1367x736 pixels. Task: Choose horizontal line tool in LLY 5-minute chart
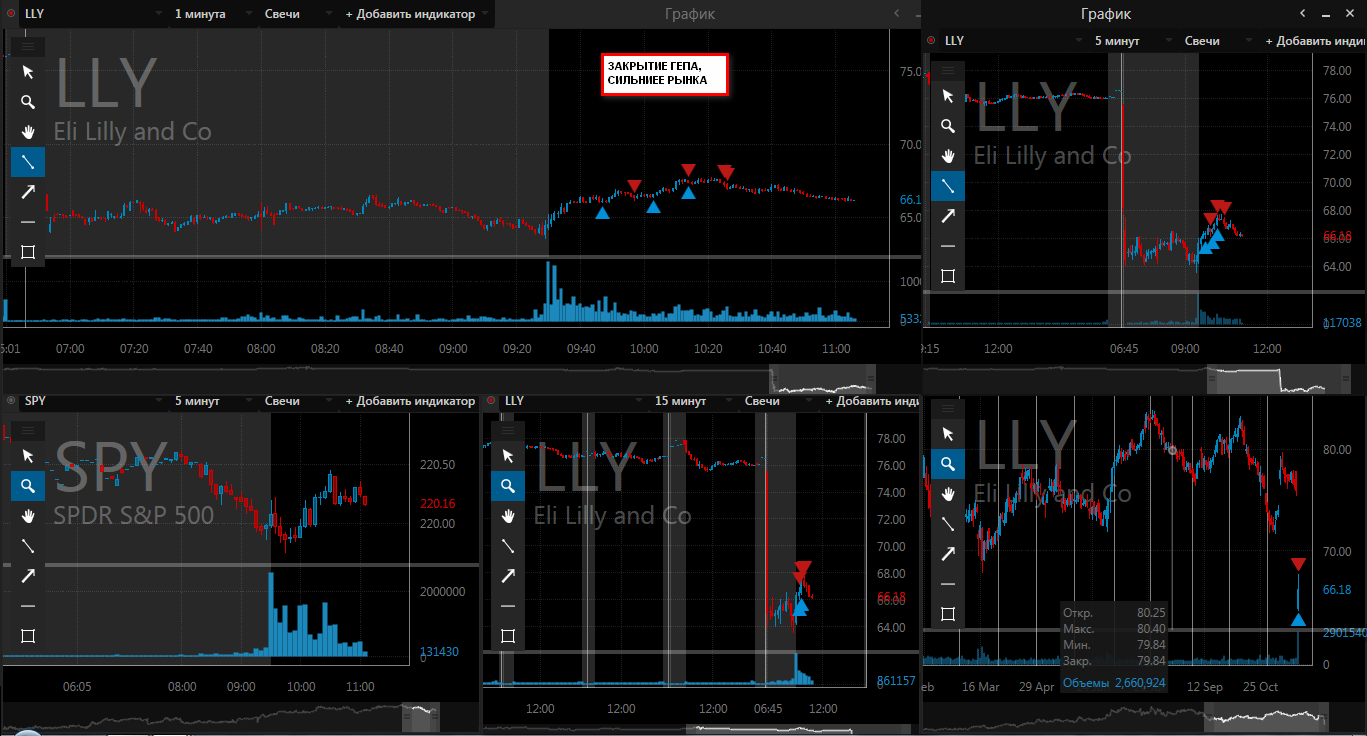(948, 246)
